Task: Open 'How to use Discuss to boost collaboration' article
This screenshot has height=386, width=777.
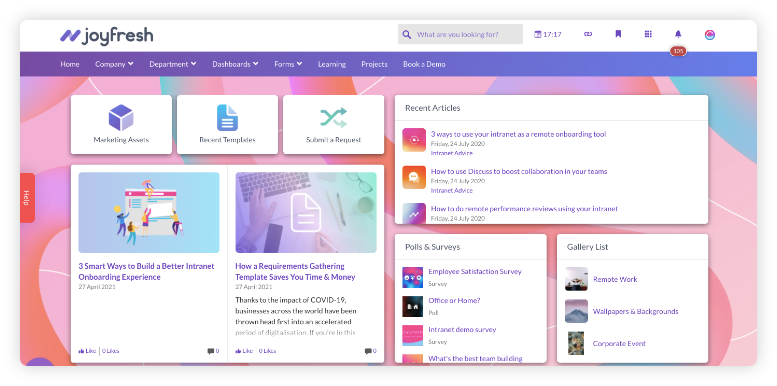Action: click(x=519, y=171)
